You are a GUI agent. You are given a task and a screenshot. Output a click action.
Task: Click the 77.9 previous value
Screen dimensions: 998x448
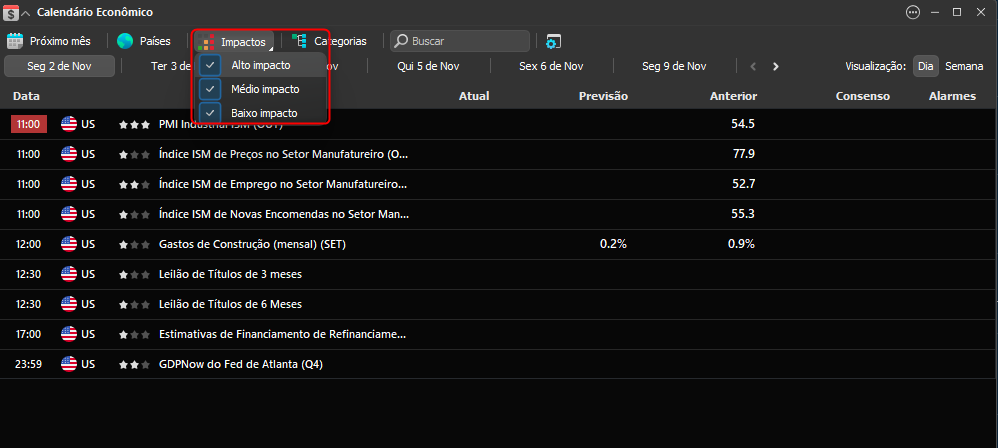click(x=743, y=154)
